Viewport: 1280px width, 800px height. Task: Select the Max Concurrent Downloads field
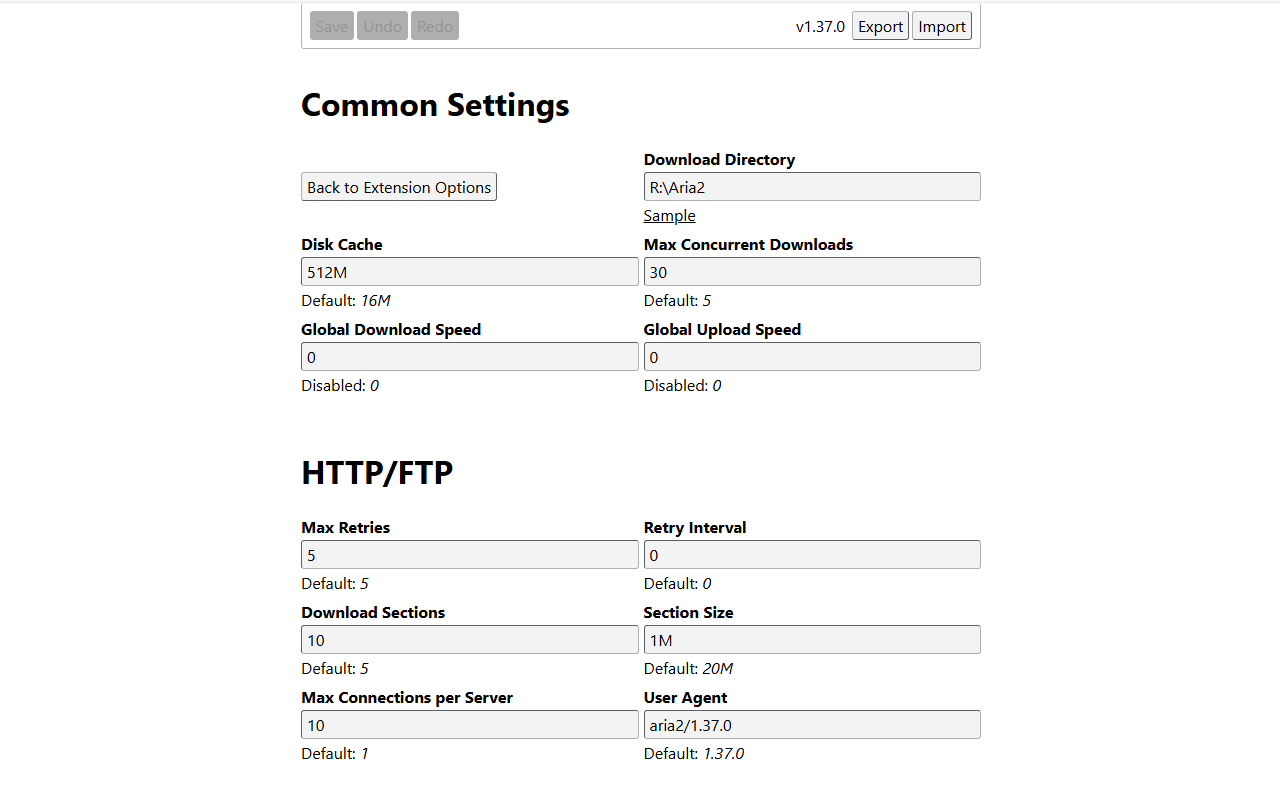811,272
